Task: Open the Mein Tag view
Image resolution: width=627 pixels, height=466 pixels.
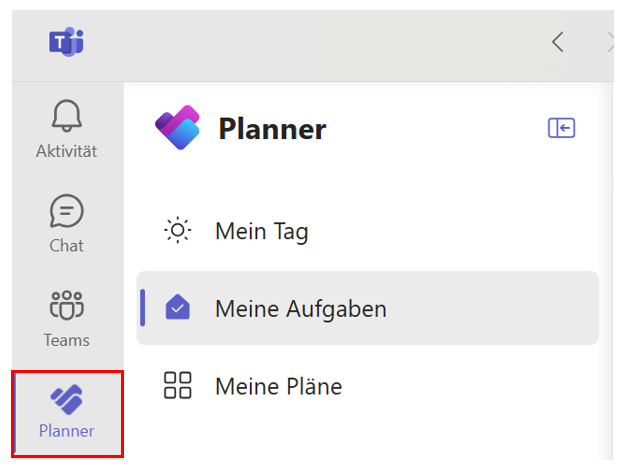Action: pos(262,231)
